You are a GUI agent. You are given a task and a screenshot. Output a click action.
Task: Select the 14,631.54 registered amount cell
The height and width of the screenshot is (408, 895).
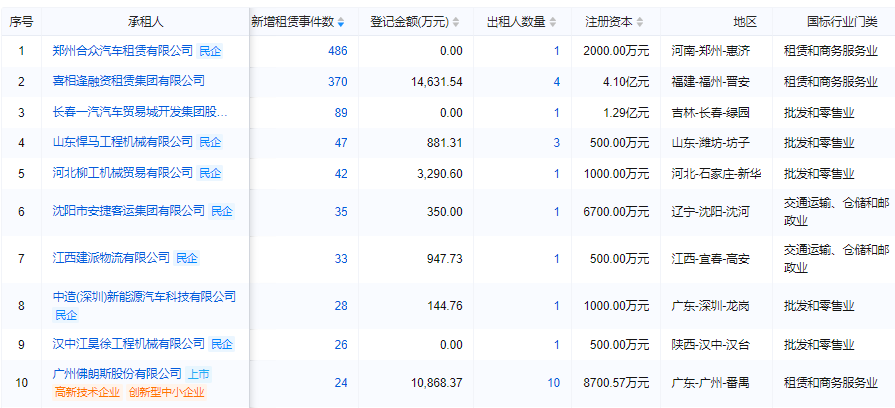[437, 82]
